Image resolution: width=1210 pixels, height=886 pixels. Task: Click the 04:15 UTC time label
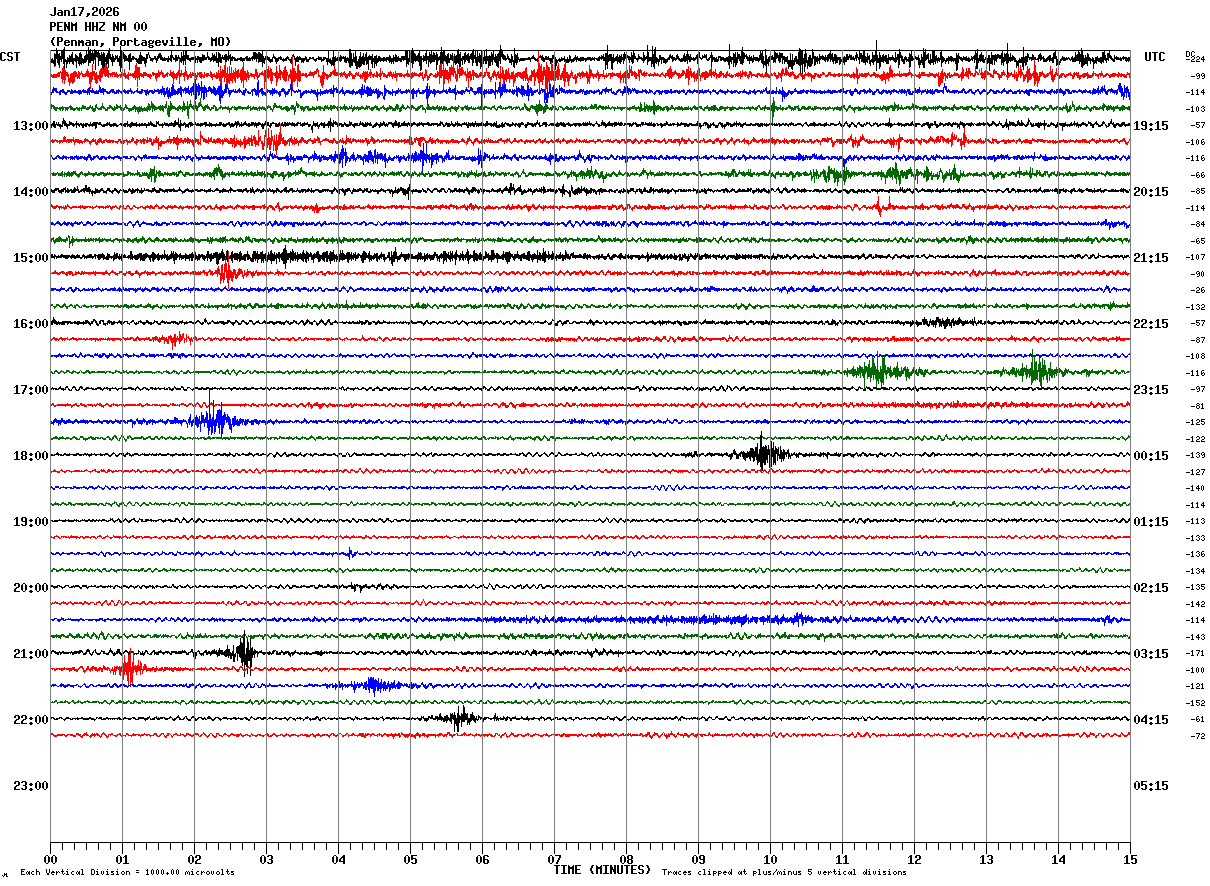1151,720
